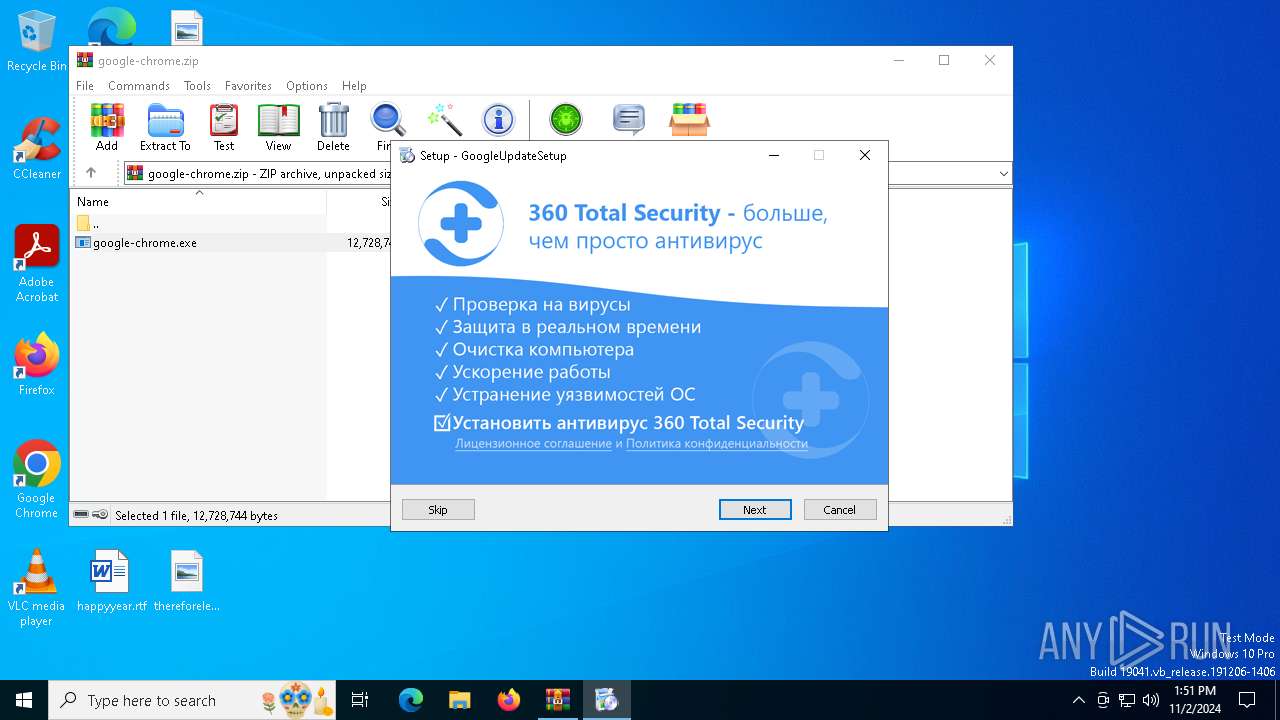
Task: Click the Next button in Setup
Action: (x=755, y=510)
